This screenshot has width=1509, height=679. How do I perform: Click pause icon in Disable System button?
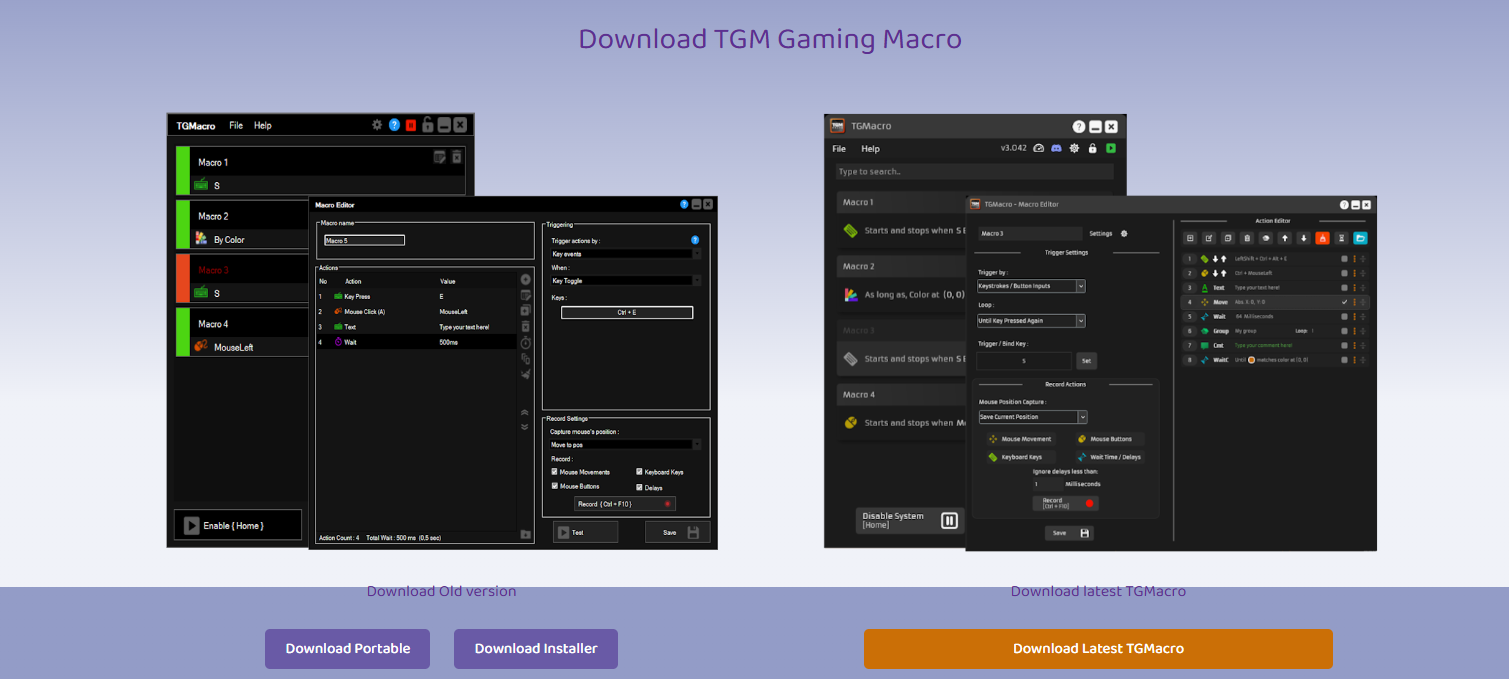point(949,520)
